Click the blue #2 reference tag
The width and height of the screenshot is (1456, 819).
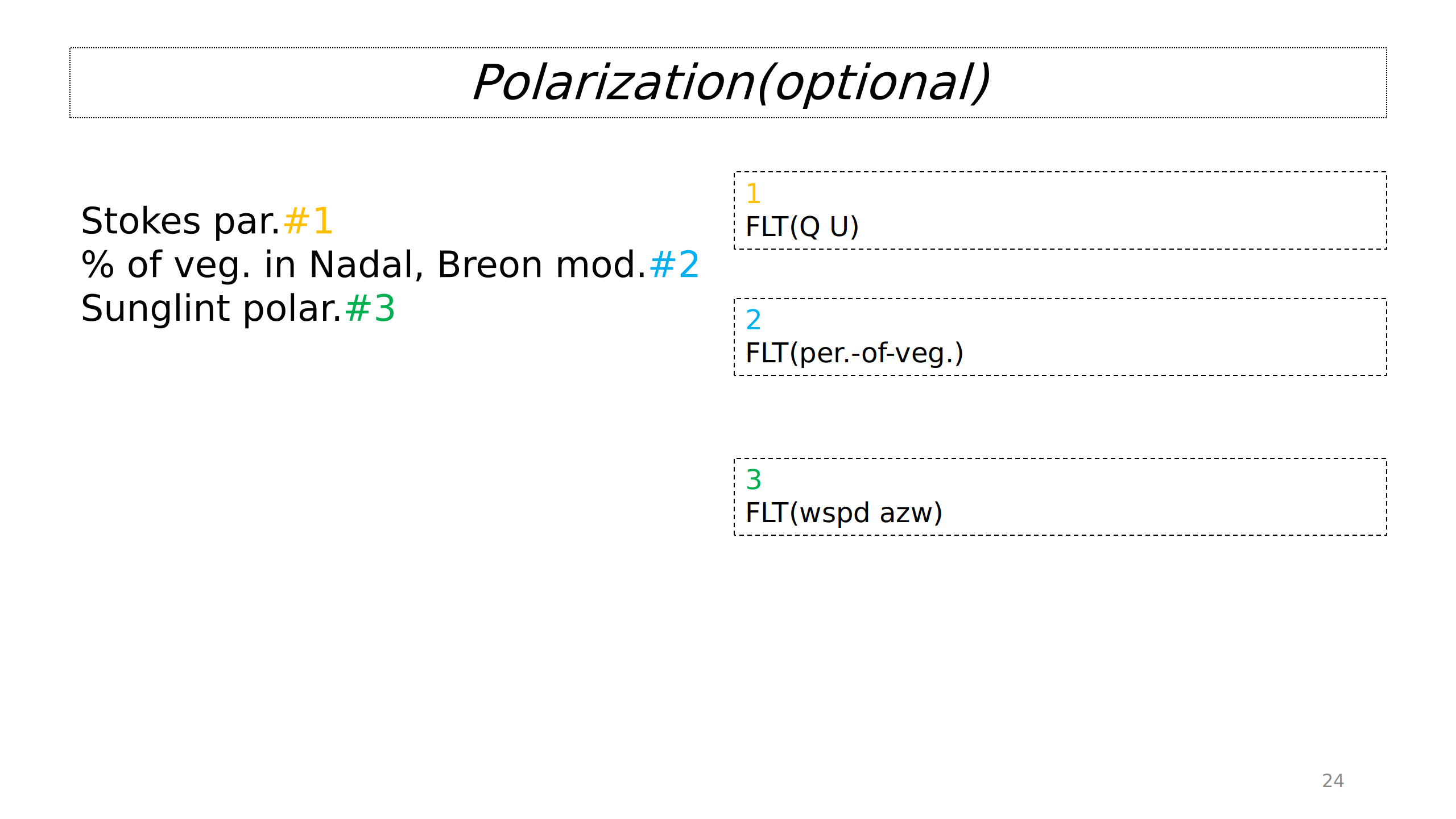click(674, 264)
